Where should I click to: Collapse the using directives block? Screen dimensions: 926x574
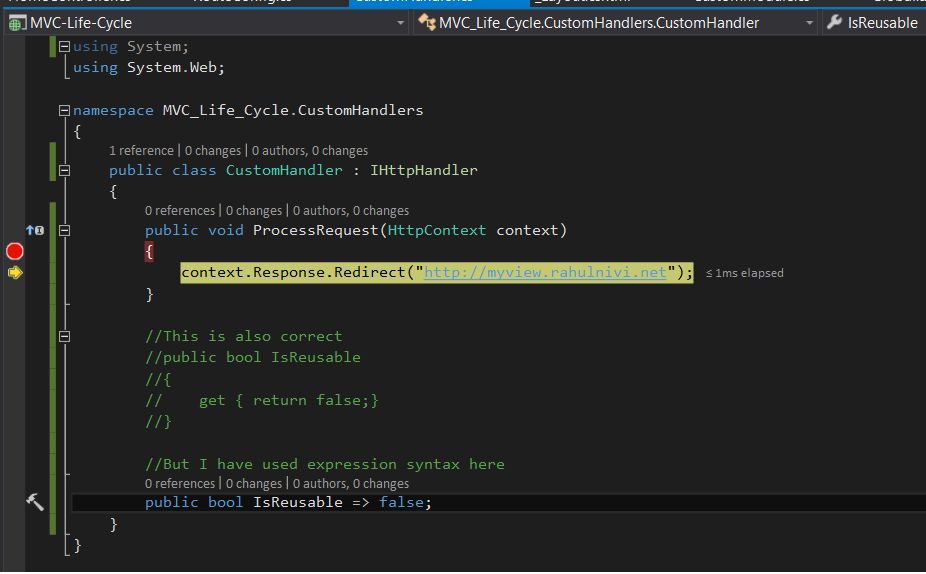64,46
